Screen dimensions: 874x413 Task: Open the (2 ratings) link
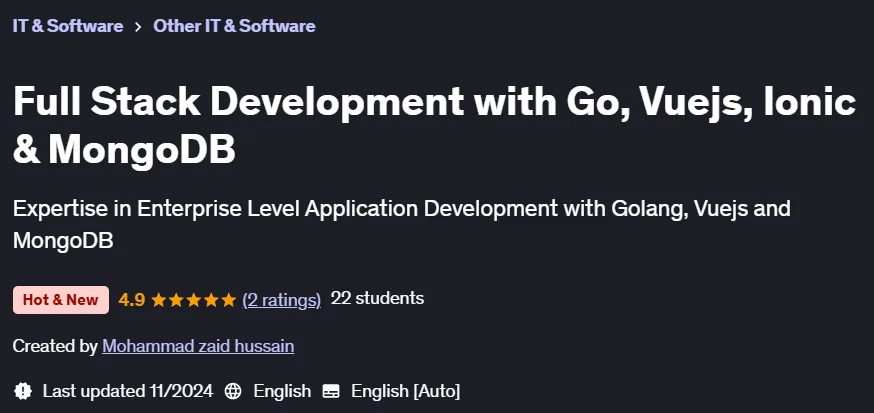(281, 300)
